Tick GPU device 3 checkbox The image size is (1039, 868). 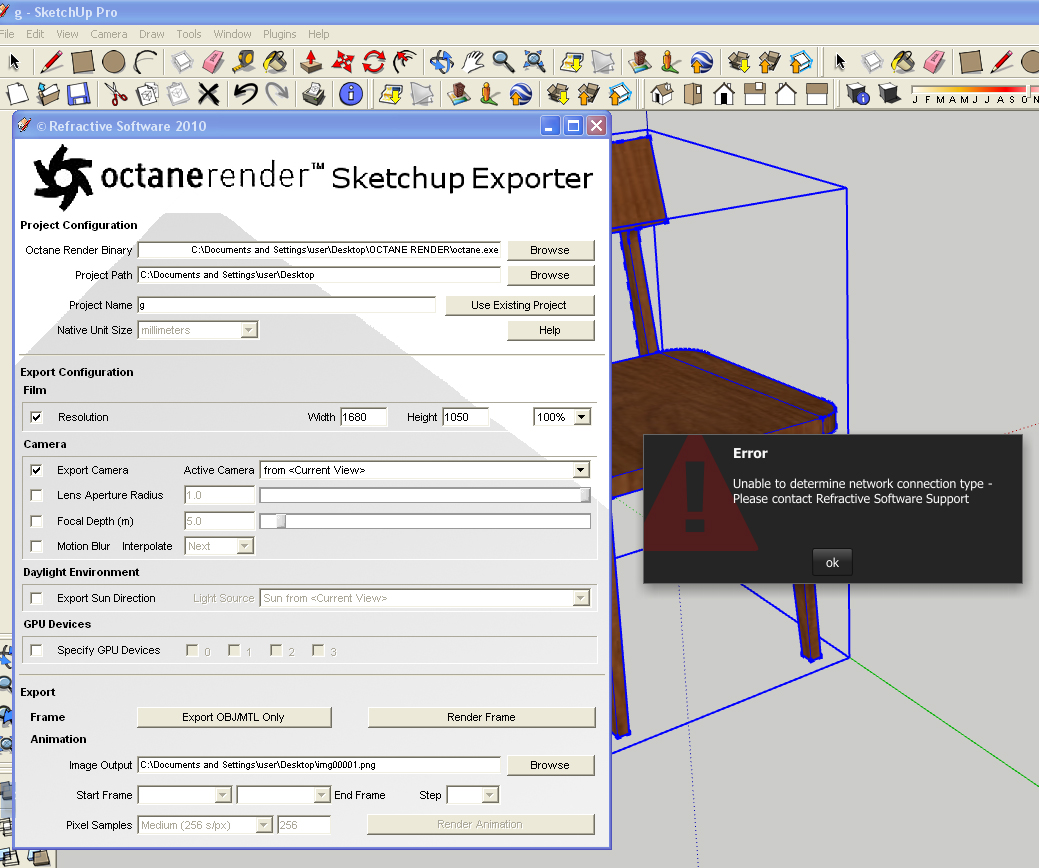tap(318, 650)
